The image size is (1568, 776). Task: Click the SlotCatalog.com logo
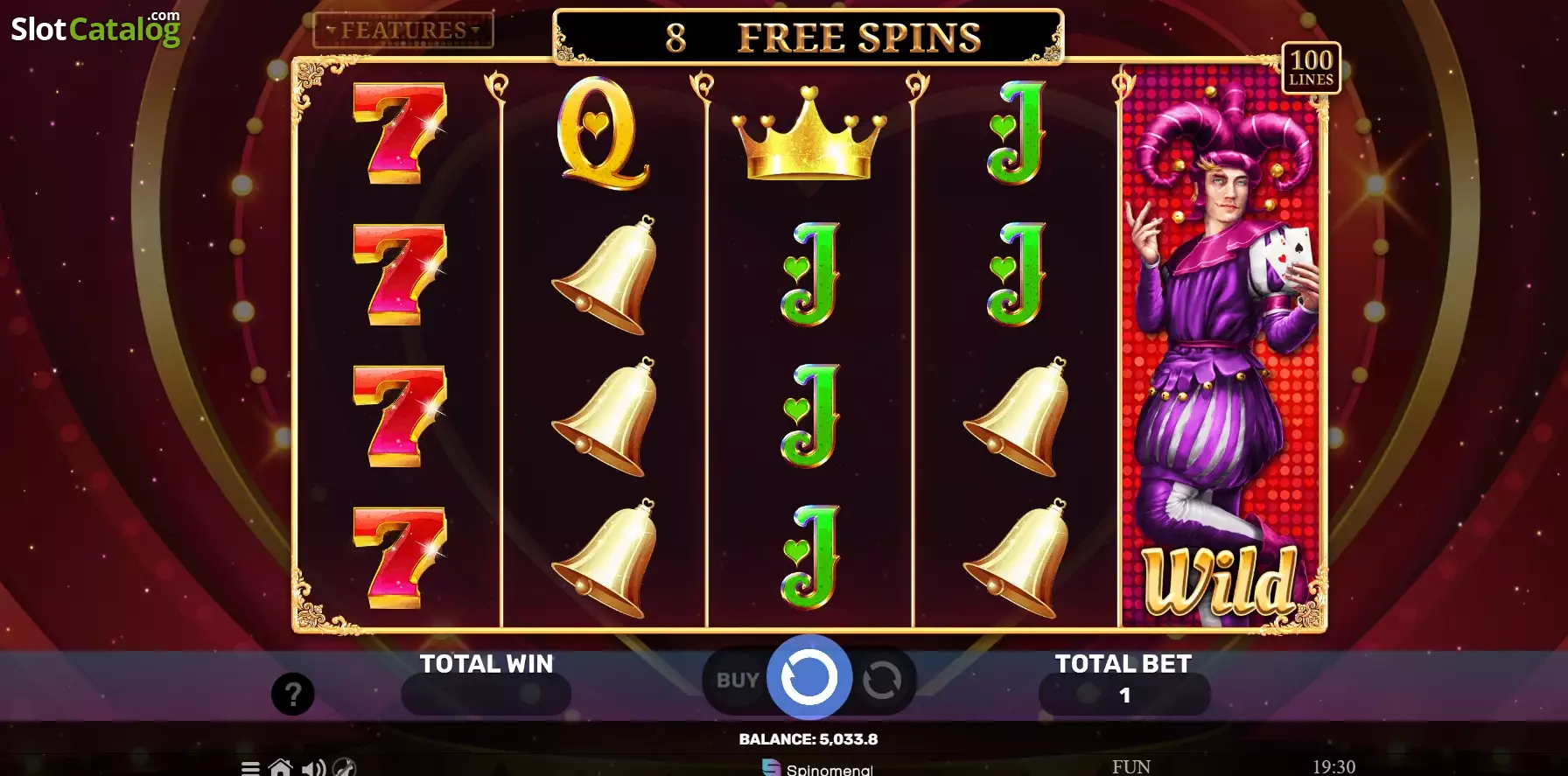coord(95,28)
